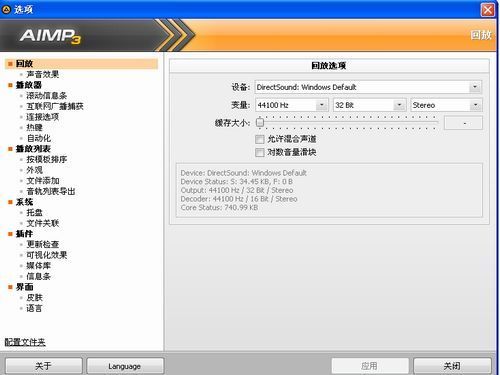Viewport: 500px width, 375px height.
Task: Click the 应用 apply button
Action: click(370, 366)
